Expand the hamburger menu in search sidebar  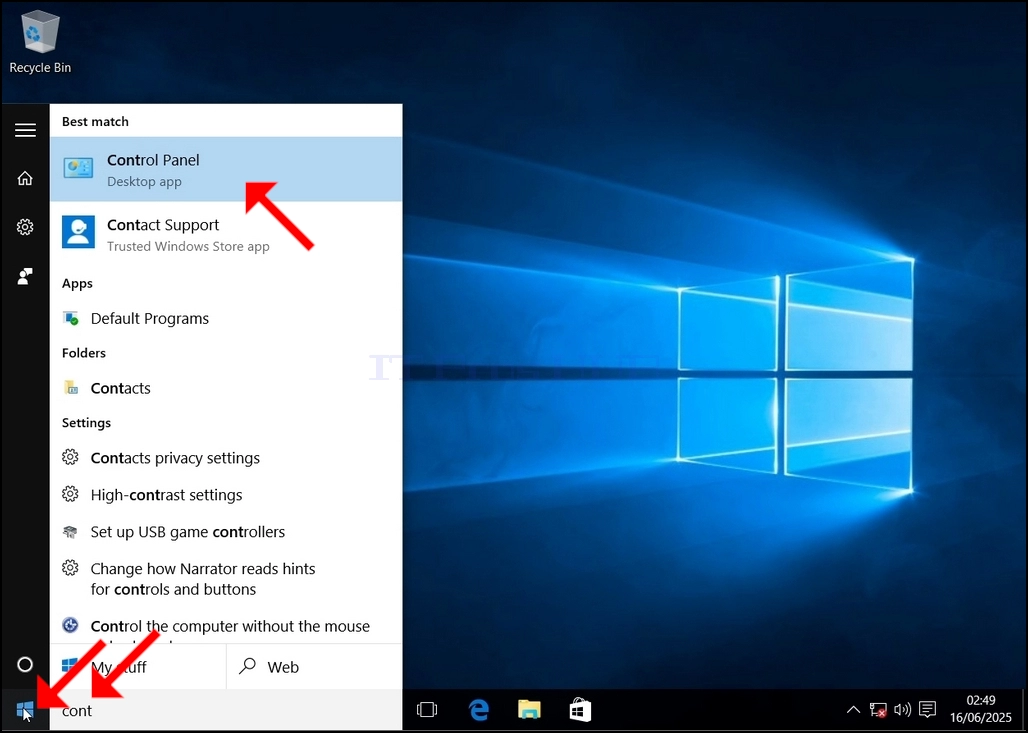click(25, 130)
